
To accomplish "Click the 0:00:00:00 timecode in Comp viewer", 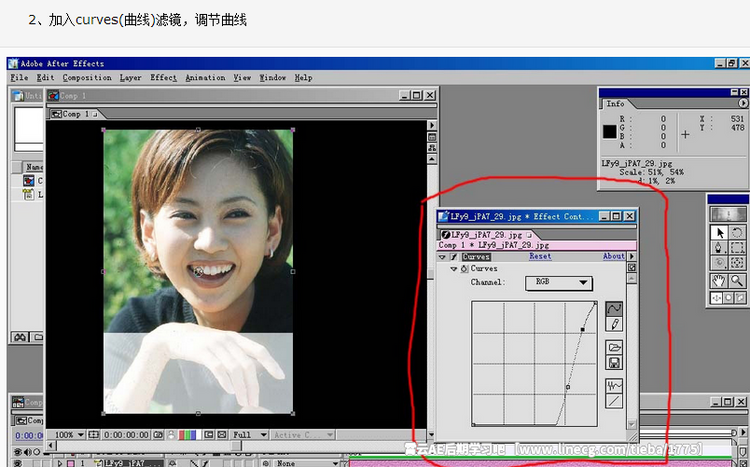I will tap(126, 435).
